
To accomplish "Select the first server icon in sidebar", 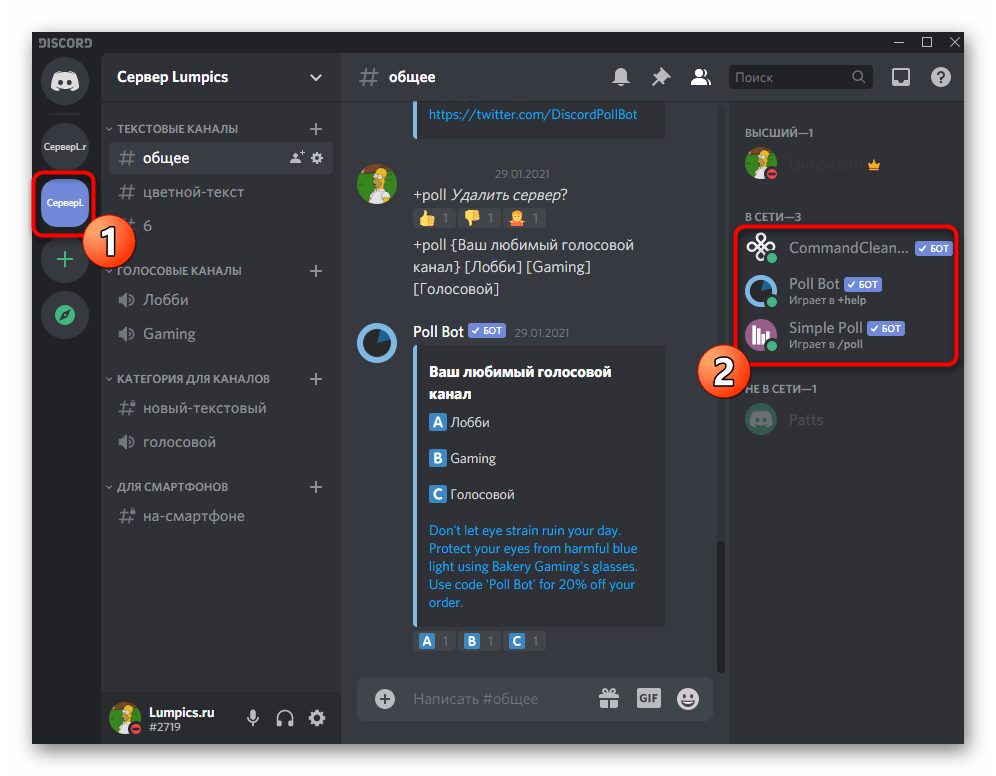I will pyautogui.click(x=65, y=147).
